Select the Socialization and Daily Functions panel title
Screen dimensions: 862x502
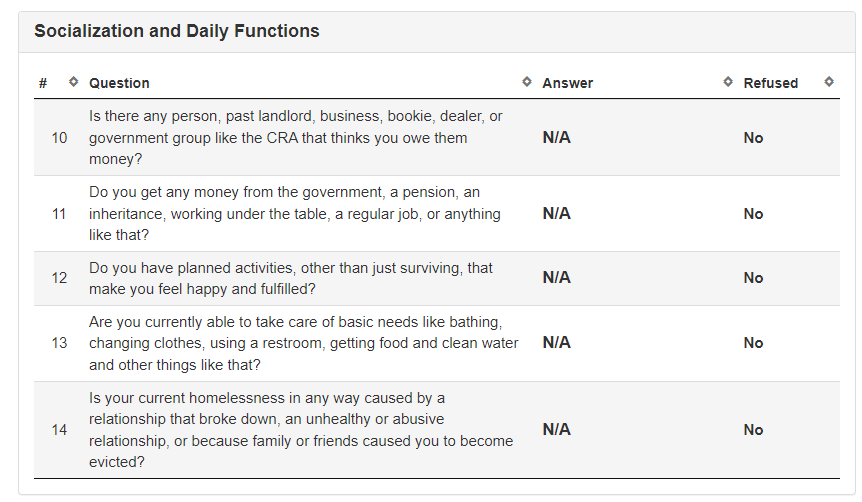click(177, 31)
